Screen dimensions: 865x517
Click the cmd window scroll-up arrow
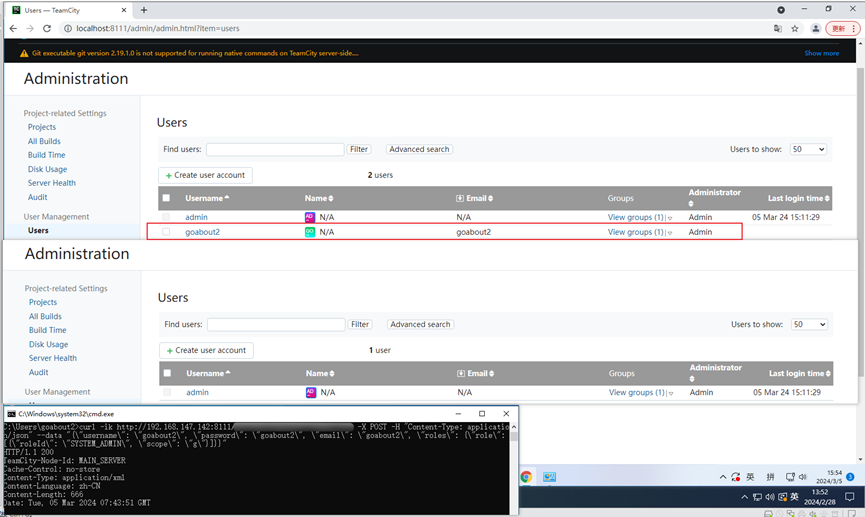pyautogui.click(x=514, y=427)
